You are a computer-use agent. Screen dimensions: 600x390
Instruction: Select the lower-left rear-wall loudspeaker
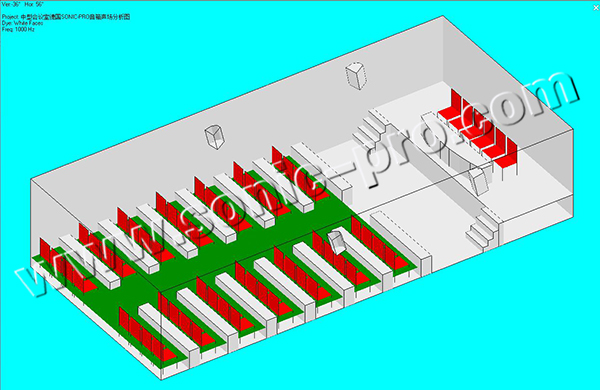215,137
